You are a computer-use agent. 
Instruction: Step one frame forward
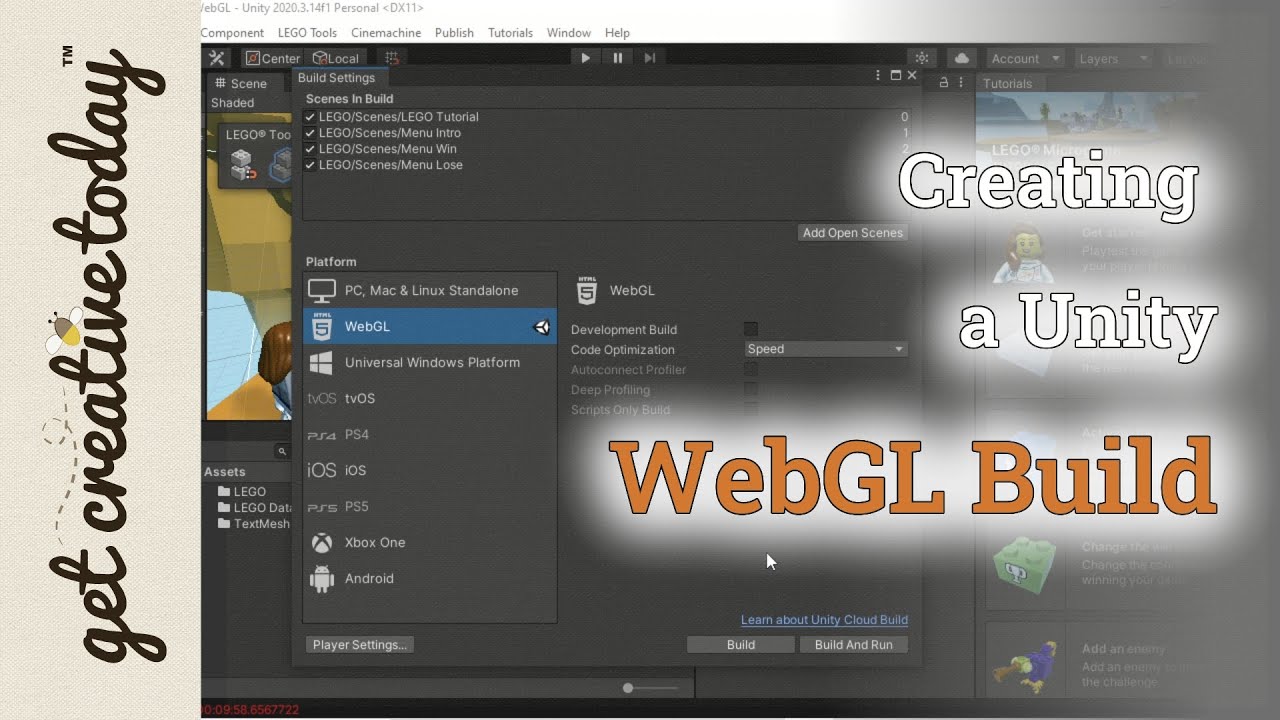coord(650,58)
